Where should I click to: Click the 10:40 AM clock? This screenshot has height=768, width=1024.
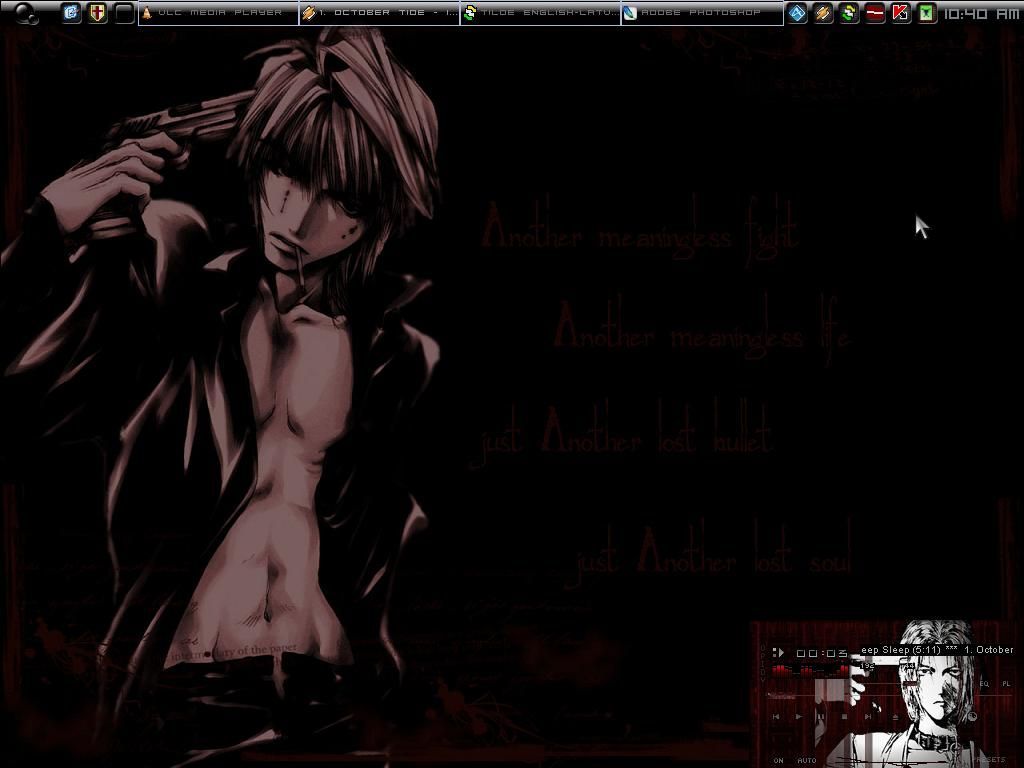coord(982,13)
